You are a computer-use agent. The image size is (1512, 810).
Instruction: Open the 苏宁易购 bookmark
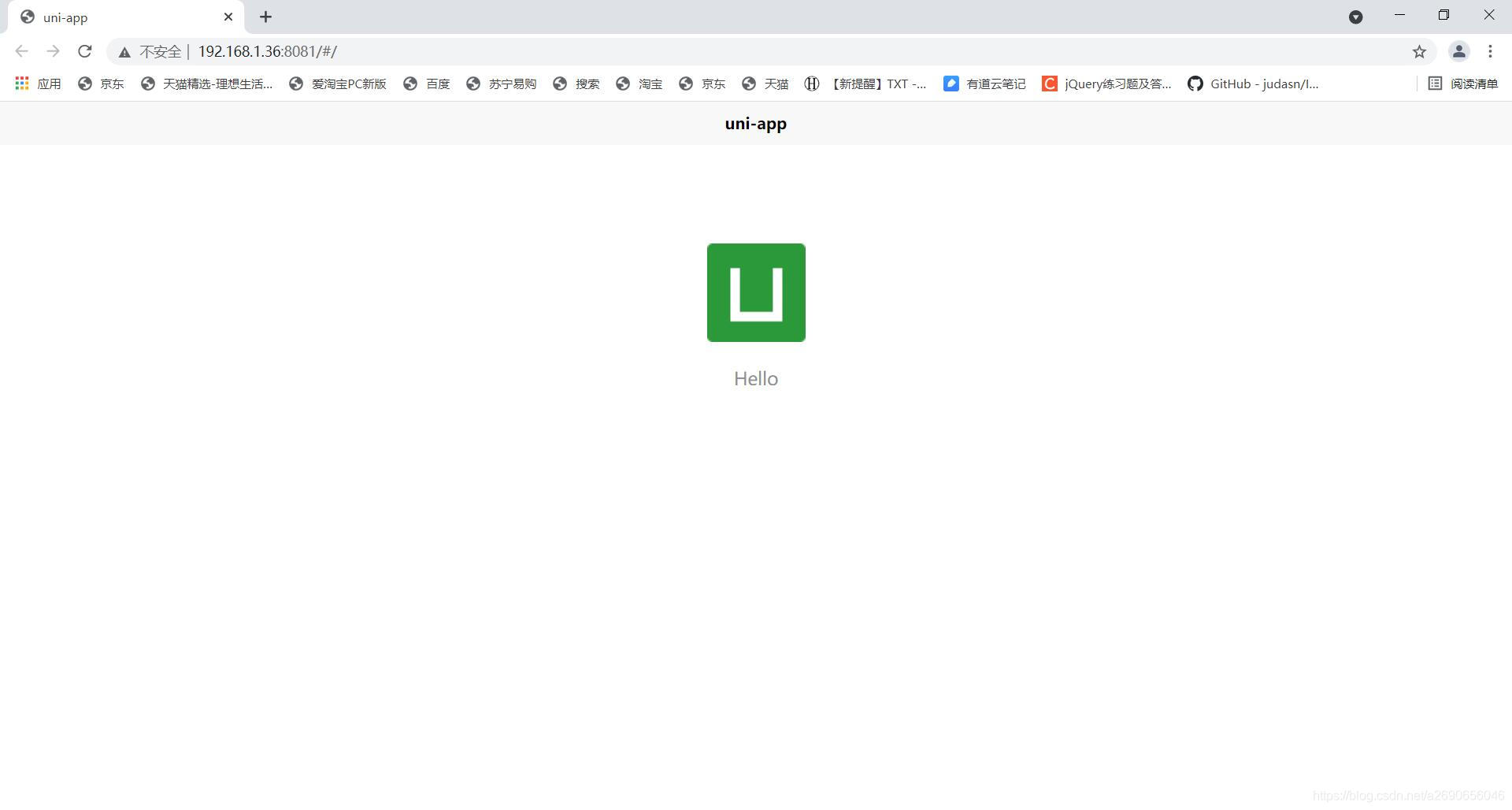click(501, 84)
